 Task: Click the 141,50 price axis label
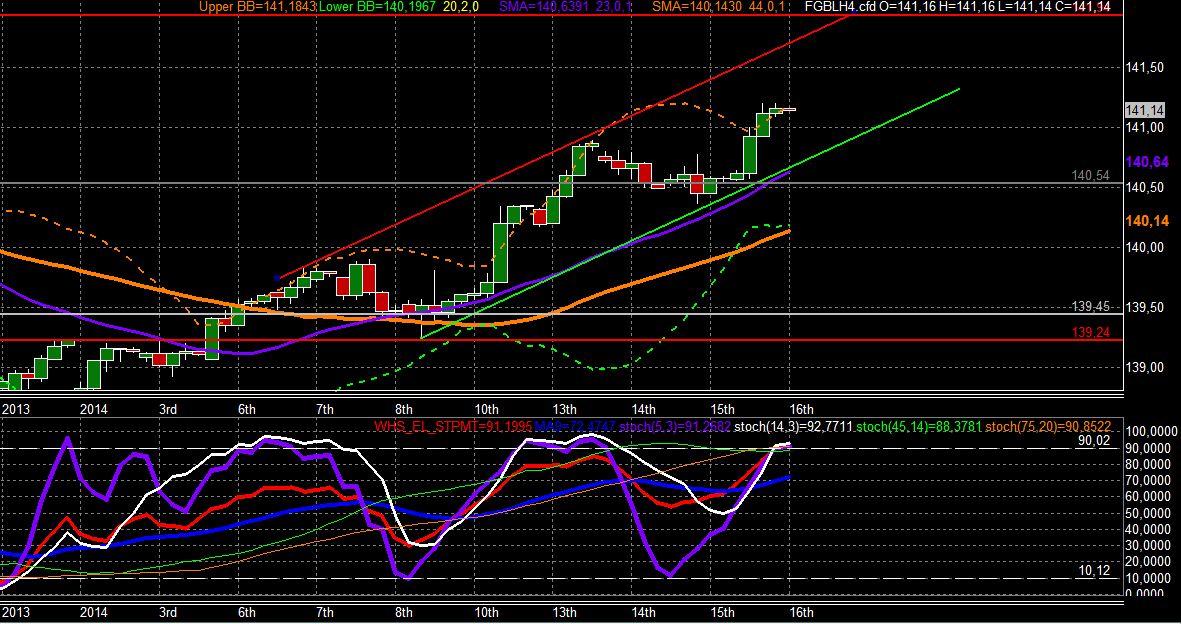pos(1145,68)
